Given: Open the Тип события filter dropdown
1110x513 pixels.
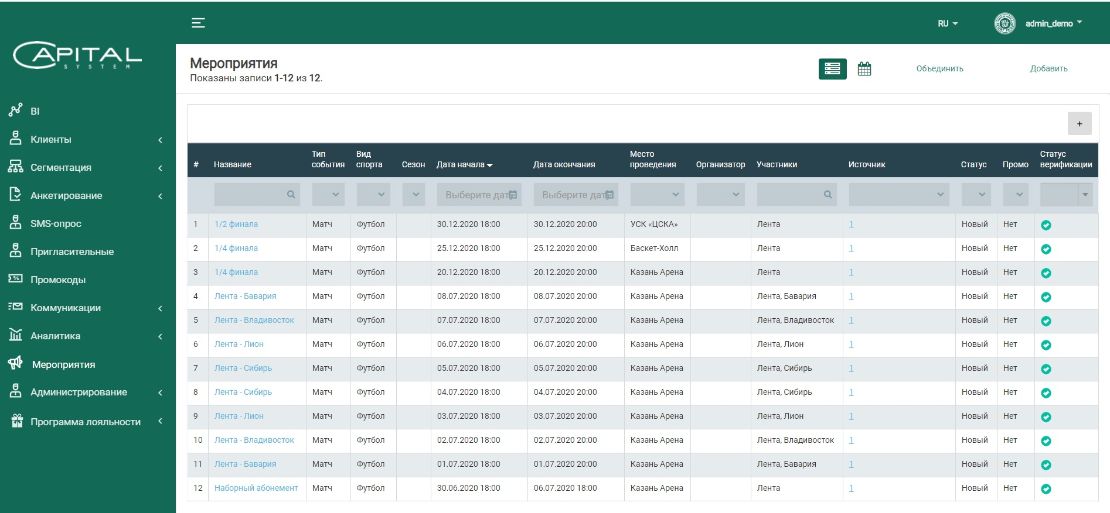Looking at the screenshot, I should (327, 195).
